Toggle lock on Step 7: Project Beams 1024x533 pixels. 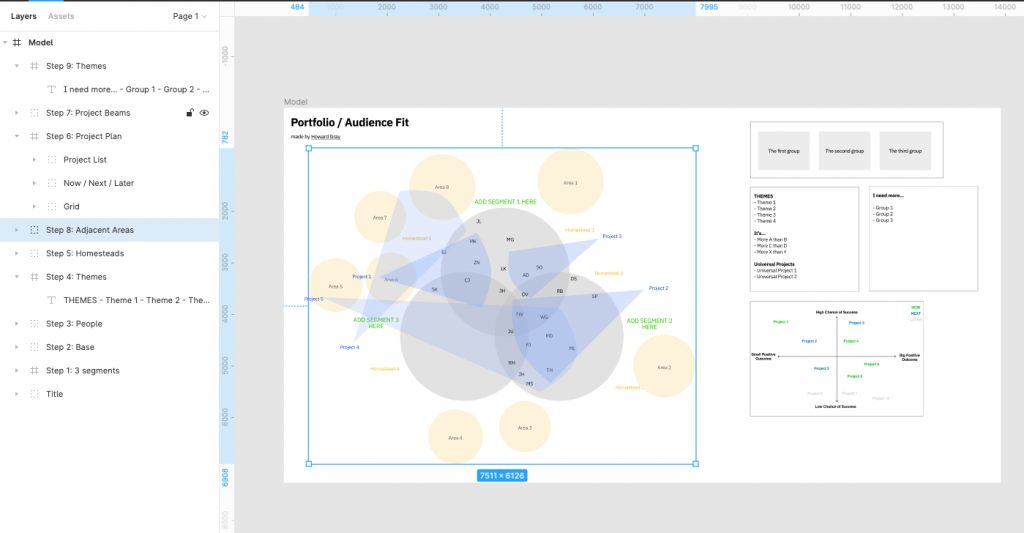[x=189, y=113]
